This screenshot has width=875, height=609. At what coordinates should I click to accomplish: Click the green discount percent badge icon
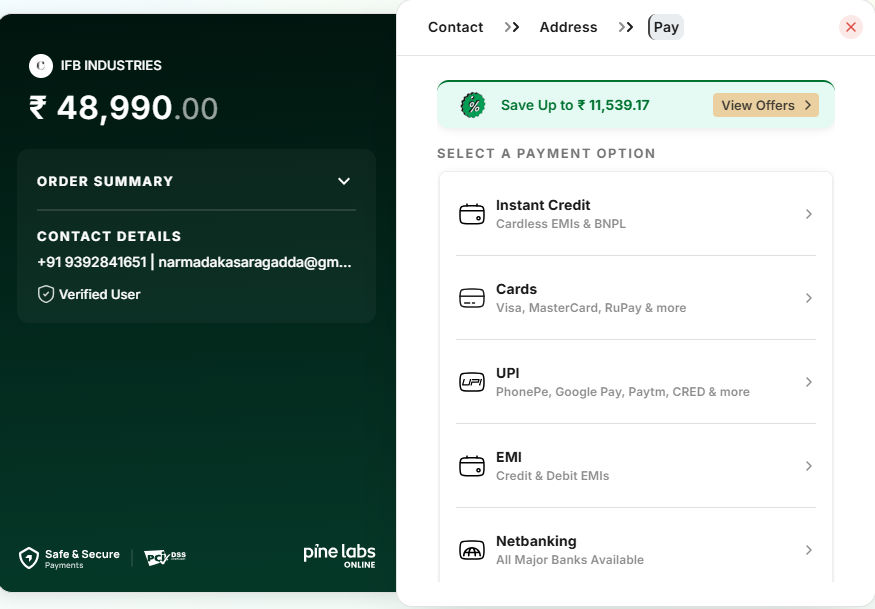[472, 105]
